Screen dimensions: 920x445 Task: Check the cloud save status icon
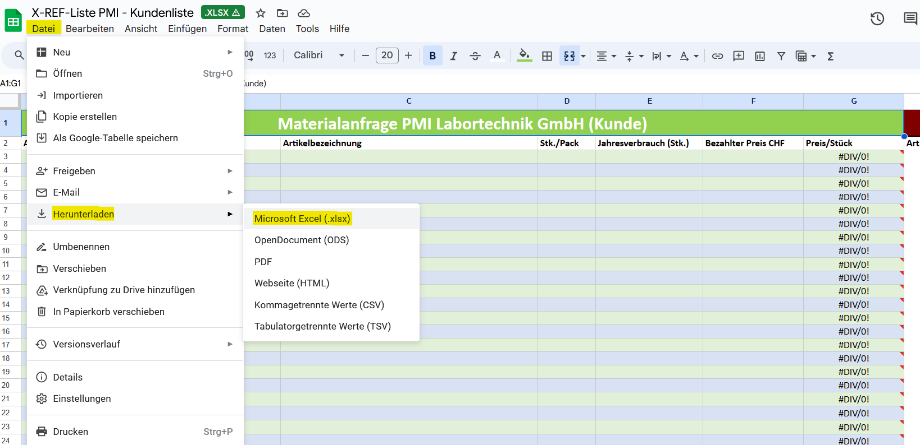(x=303, y=13)
